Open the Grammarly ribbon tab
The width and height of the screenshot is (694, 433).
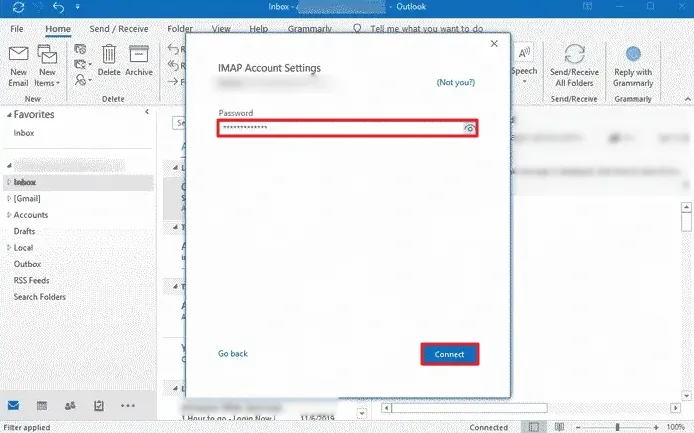(310, 29)
